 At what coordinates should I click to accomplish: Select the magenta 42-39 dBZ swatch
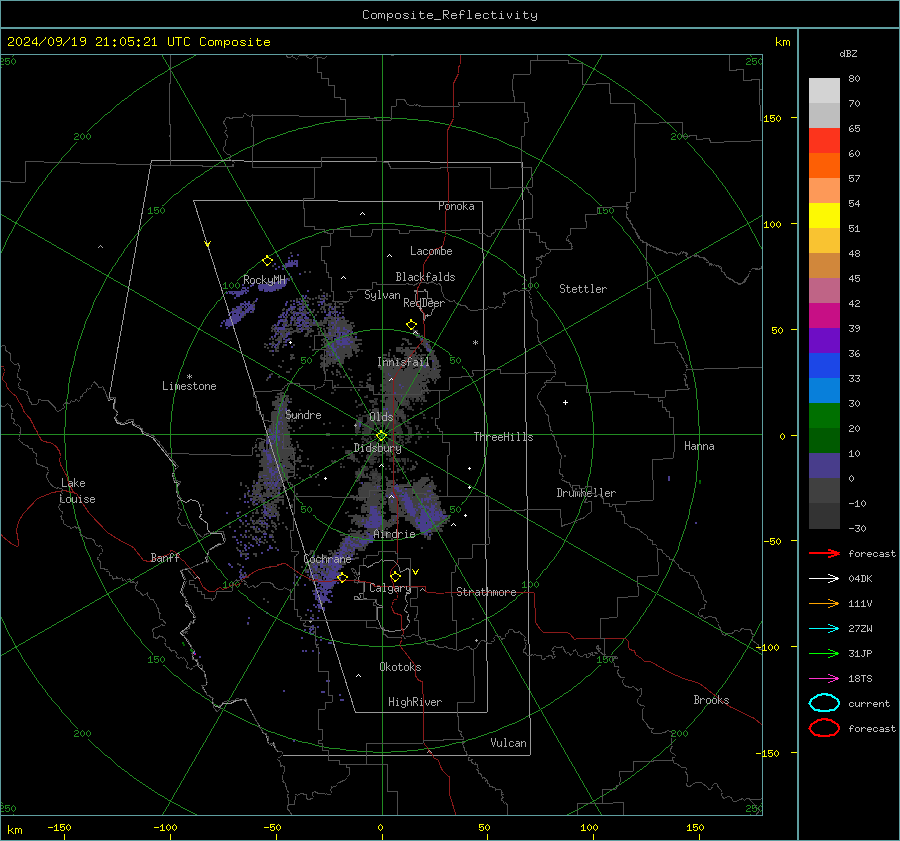824,315
